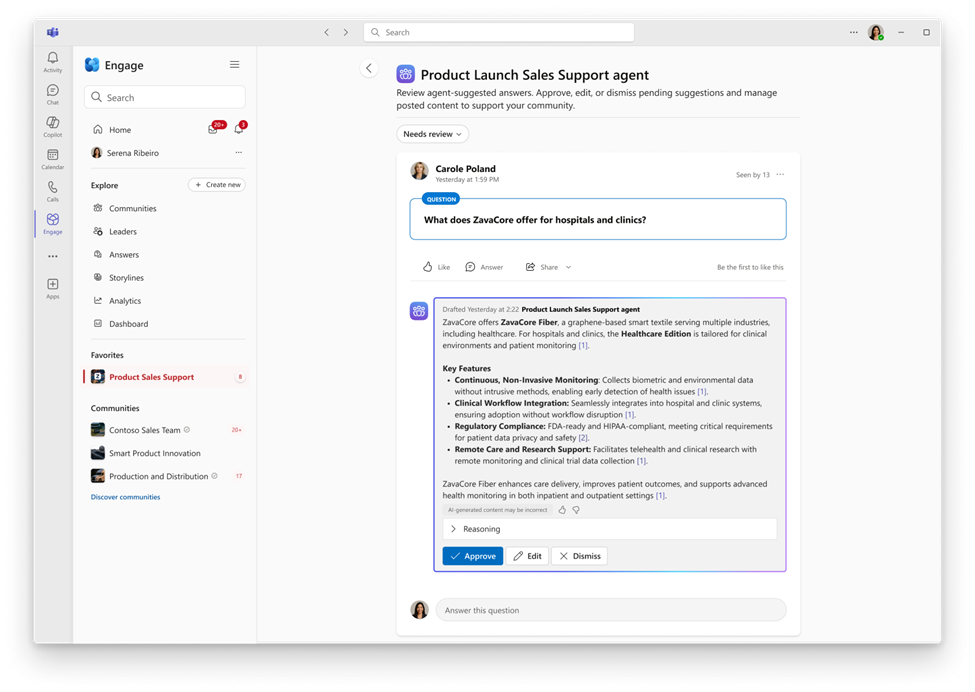The height and width of the screenshot is (692, 975).
Task: Open Engage notifications bell with badge
Action: [x=239, y=129]
